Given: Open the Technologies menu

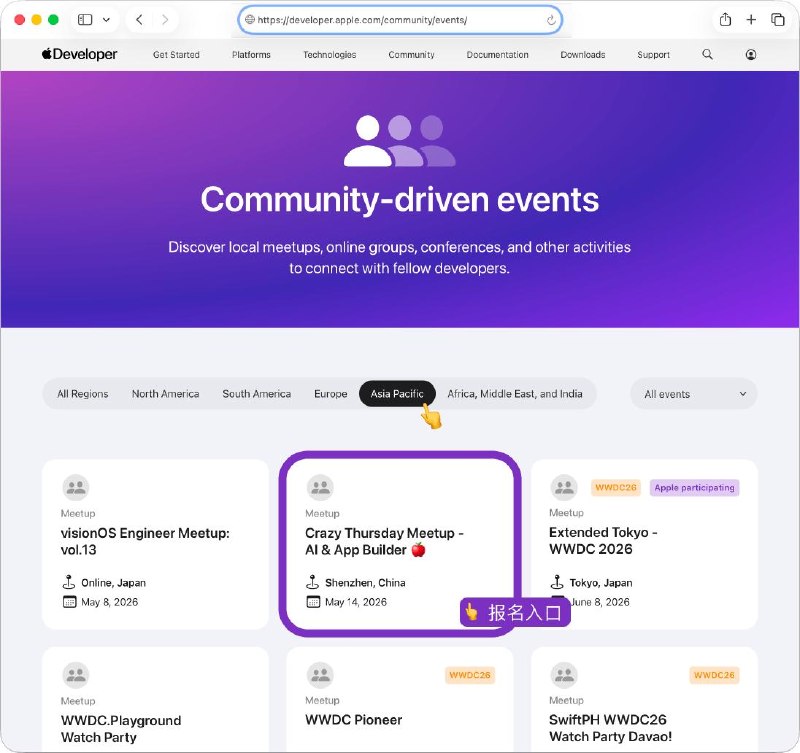Looking at the screenshot, I should click(x=330, y=55).
